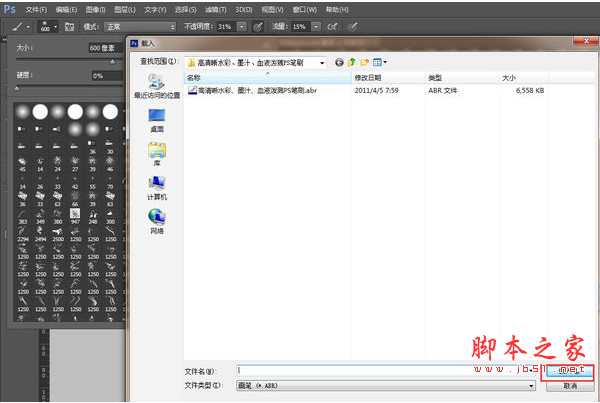This screenshot has width=600, height=403.
Task: Sort files by 类型 column header
Action: [462, 78]
